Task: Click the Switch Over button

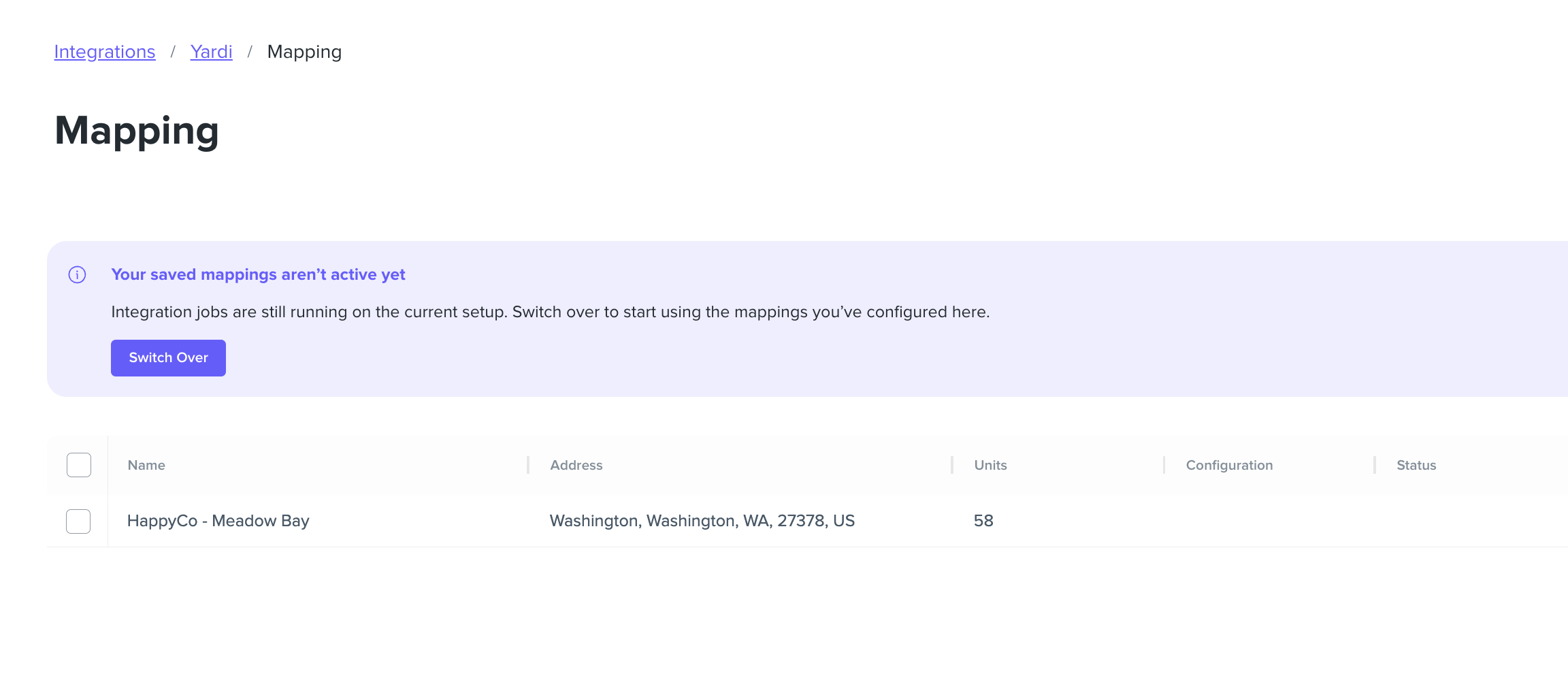Action: 168,358
